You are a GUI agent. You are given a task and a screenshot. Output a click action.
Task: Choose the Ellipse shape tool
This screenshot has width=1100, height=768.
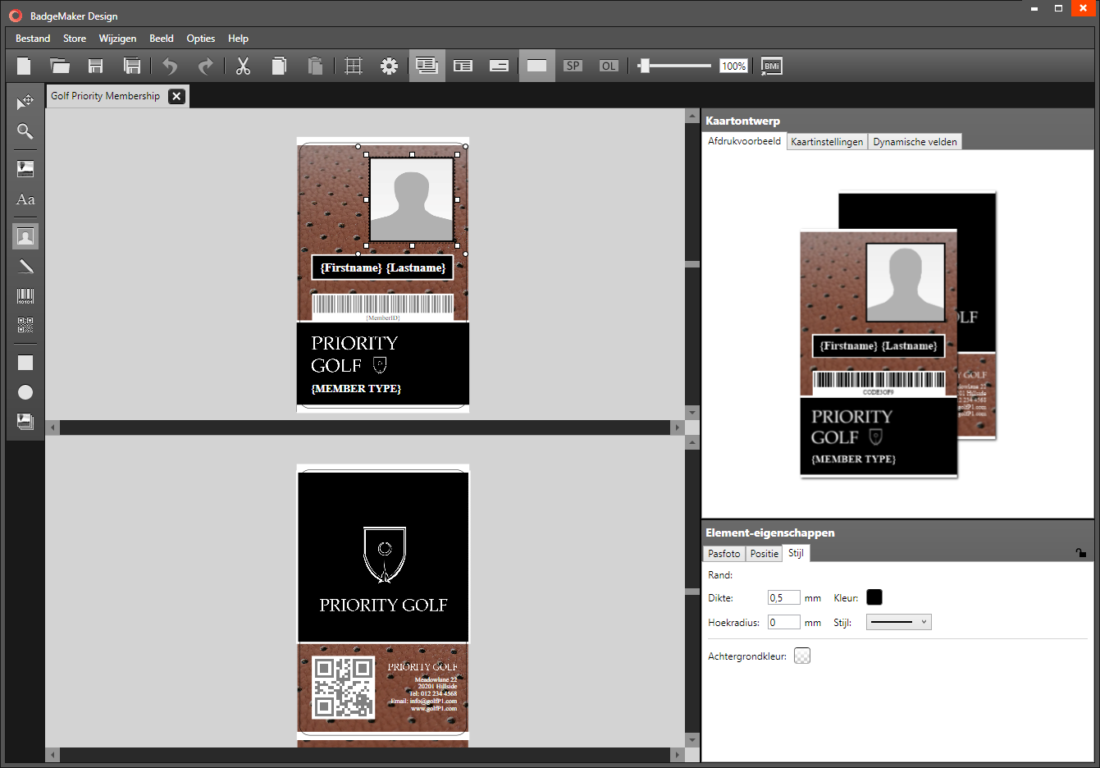click(25, 391)
